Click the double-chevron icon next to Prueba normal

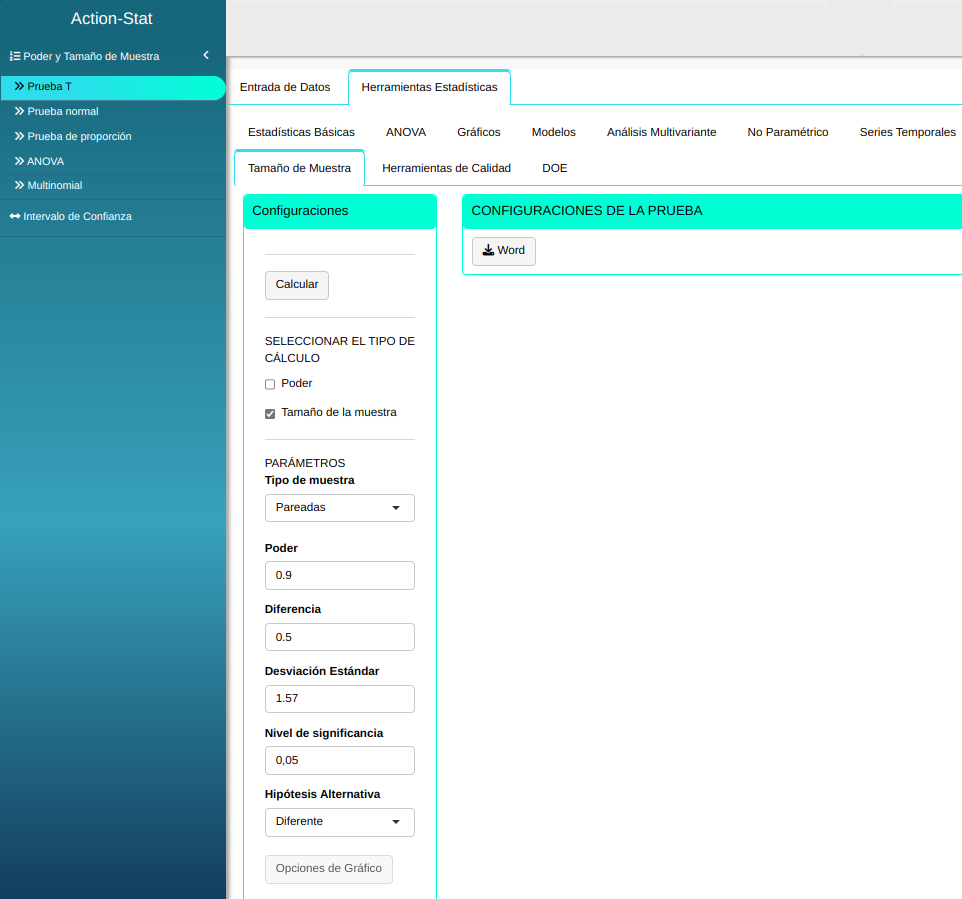coord(19,111)
